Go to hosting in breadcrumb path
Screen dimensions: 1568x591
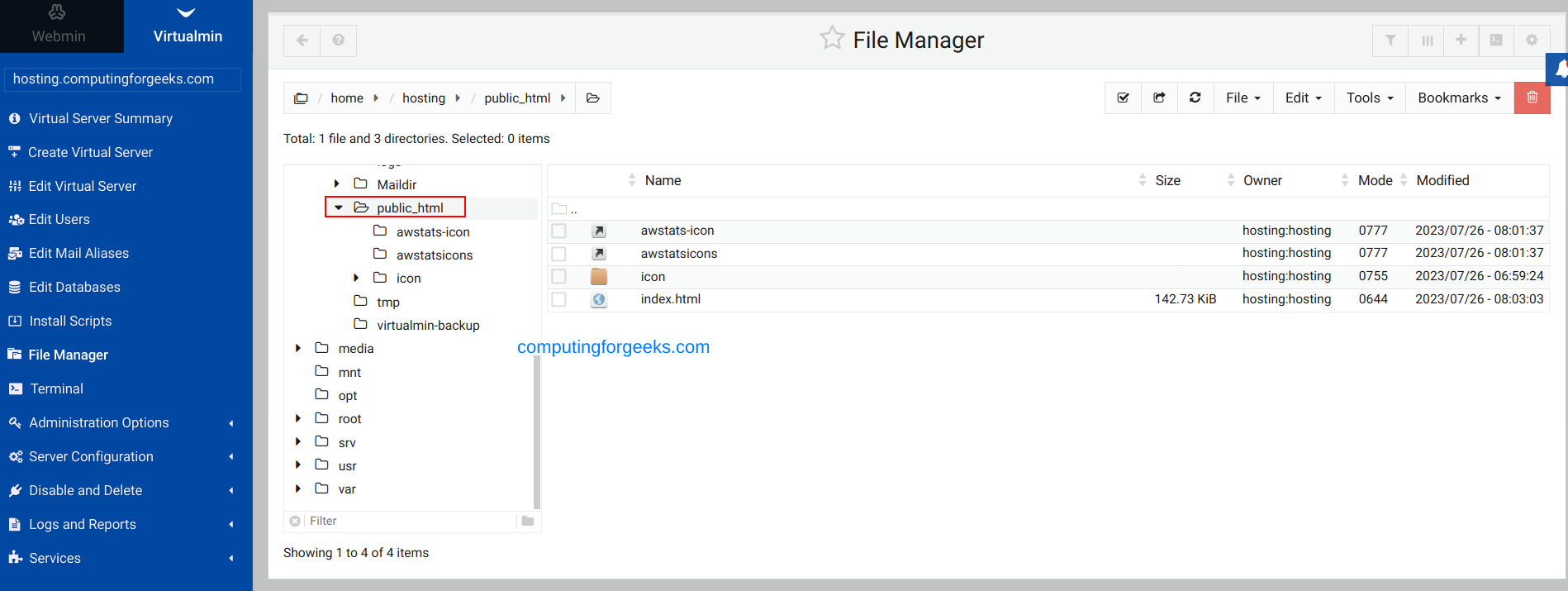tap(423, 98)
